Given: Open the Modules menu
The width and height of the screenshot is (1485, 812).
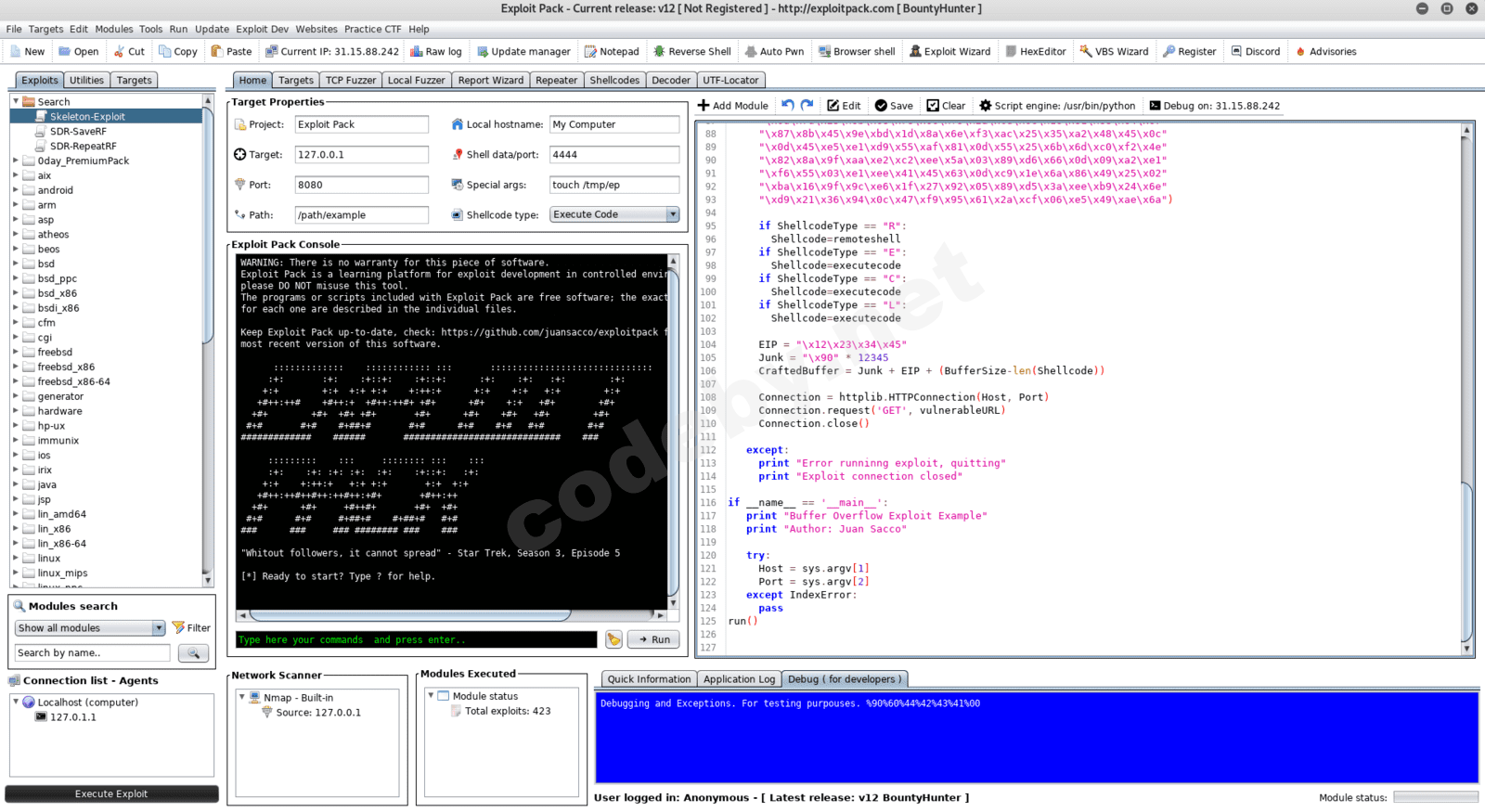Looking at the screenshot, I should coord(114,29).
